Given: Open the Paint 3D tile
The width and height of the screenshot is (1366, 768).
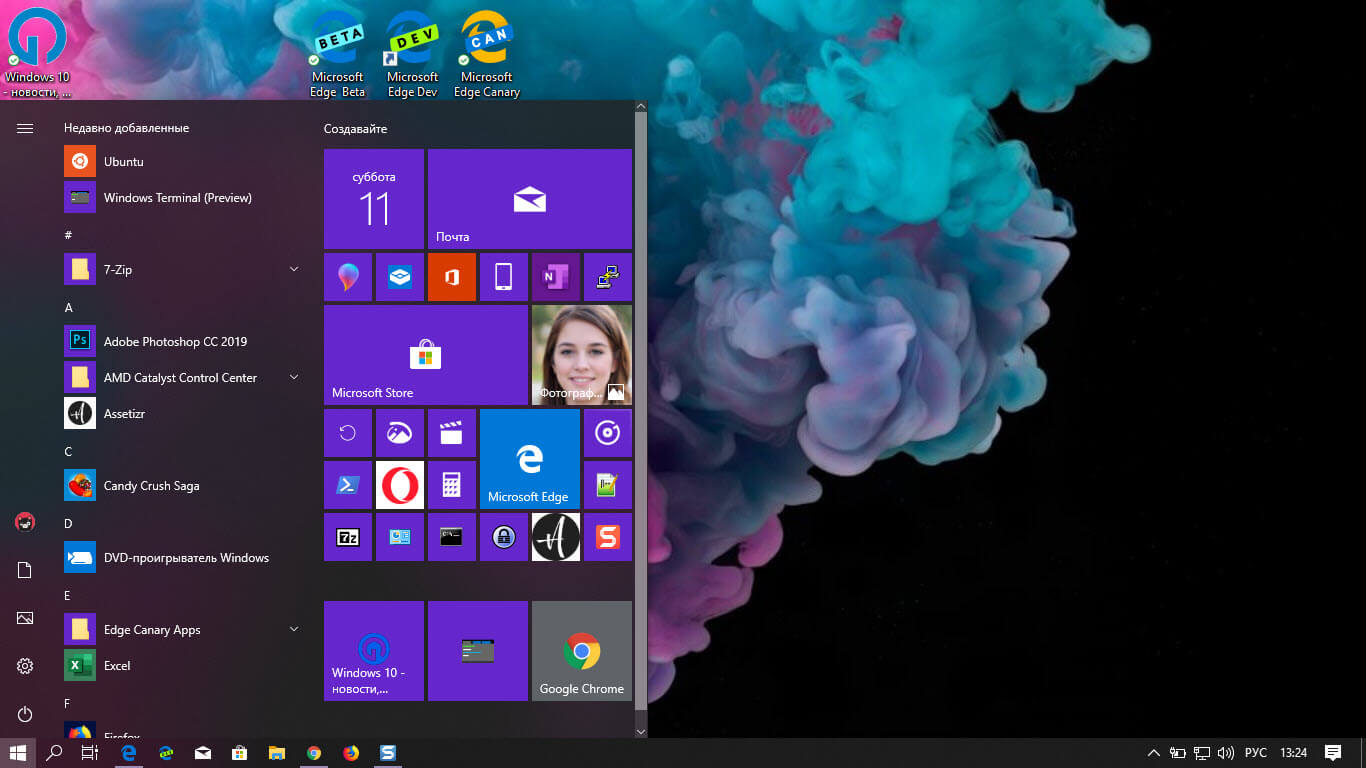Looking at the screenshot, I should click(x=348, y=277).
